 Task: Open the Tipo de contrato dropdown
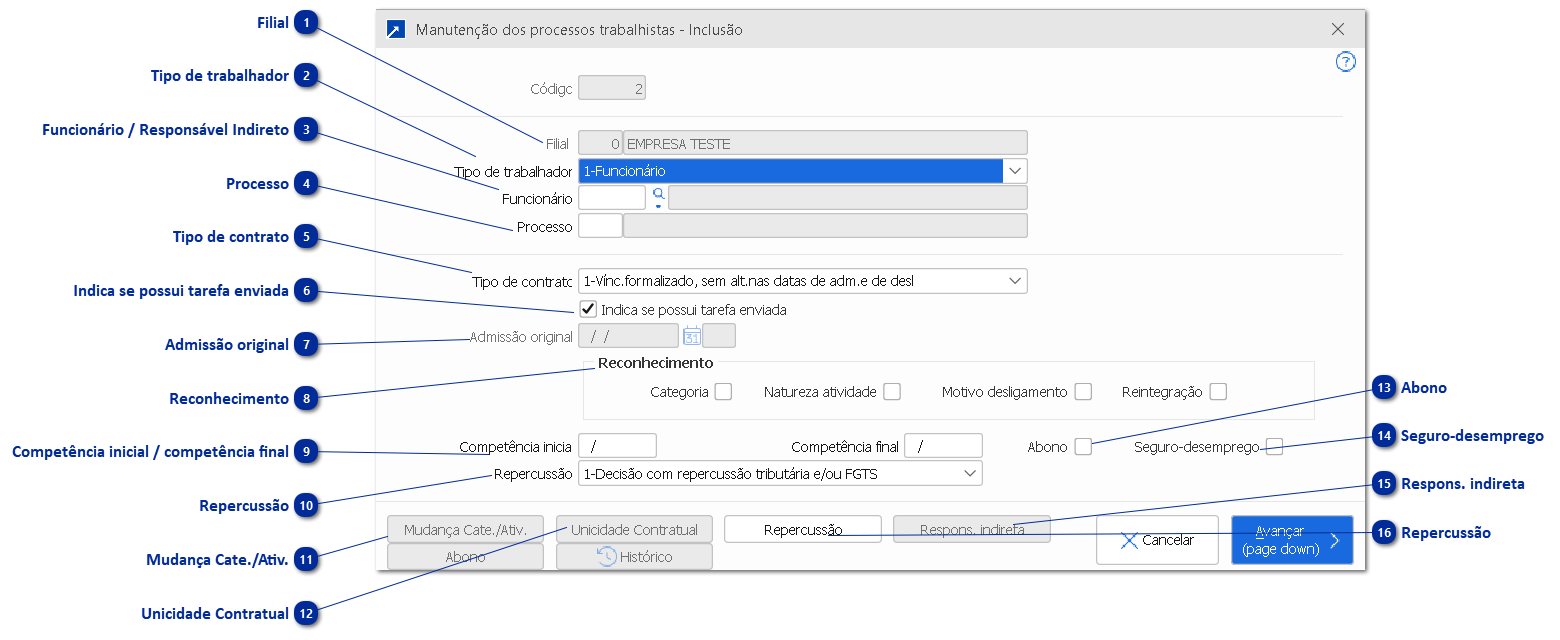[x=1015, y=281]
